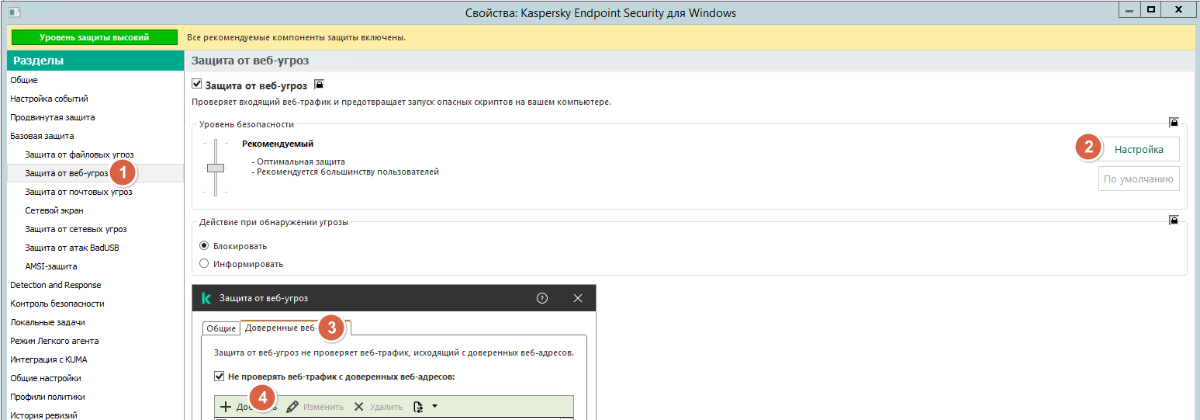Select AMSI-защита in sidebar
Viewport: 1200px width, 420px height.
[51, 266]
